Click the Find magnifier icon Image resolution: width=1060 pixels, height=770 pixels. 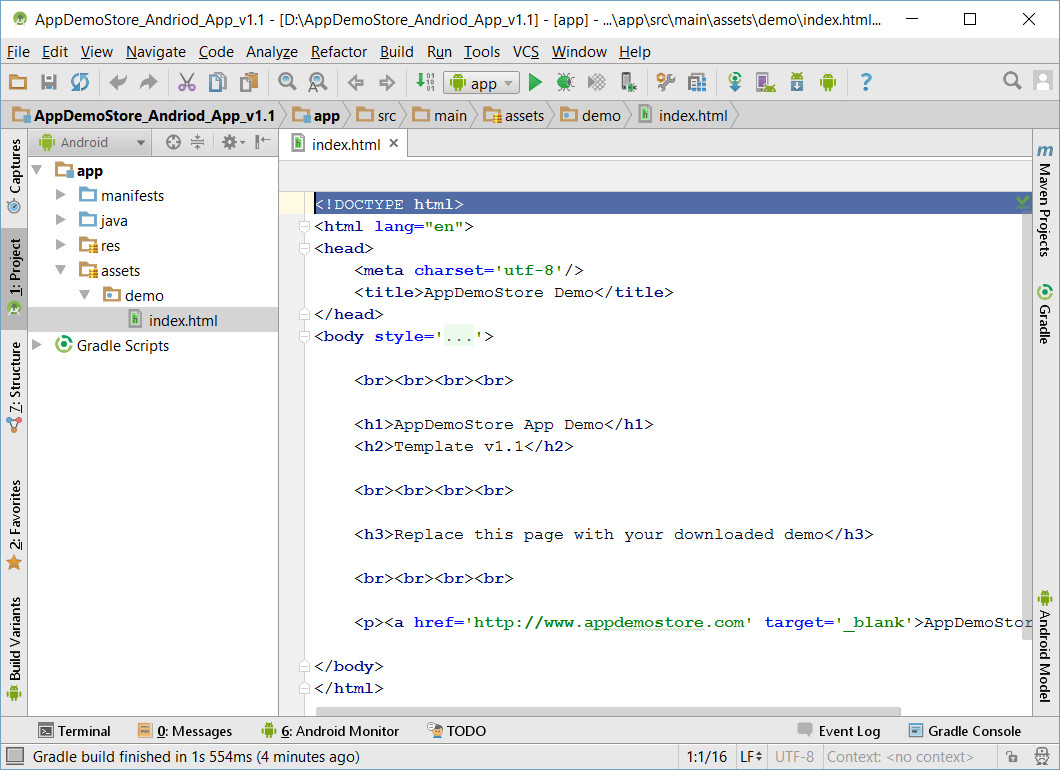point(287,82)
